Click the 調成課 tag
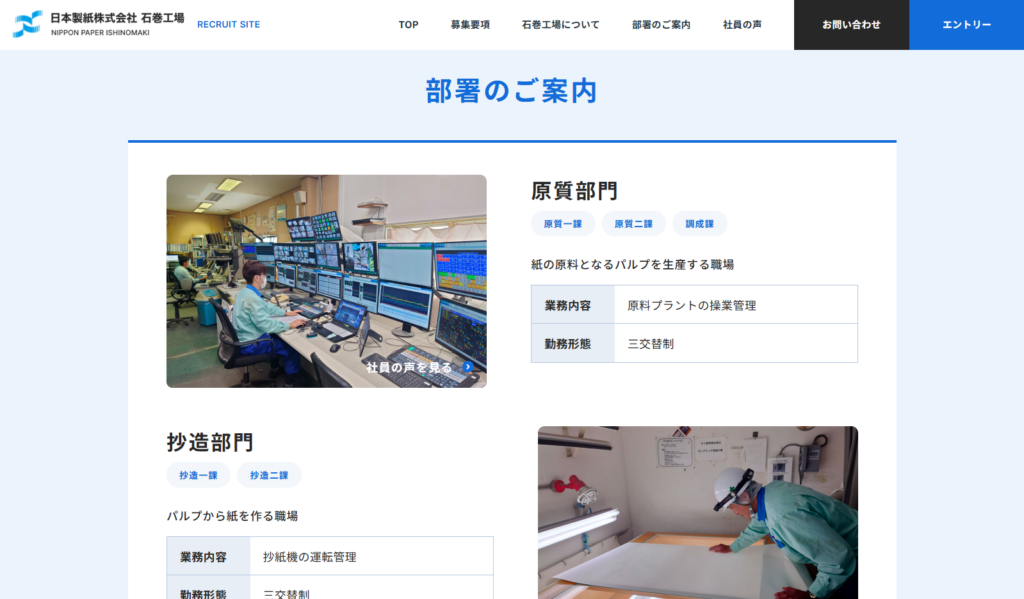The width and height of the screenshot is (1024, 599). [x=699, y=223]
